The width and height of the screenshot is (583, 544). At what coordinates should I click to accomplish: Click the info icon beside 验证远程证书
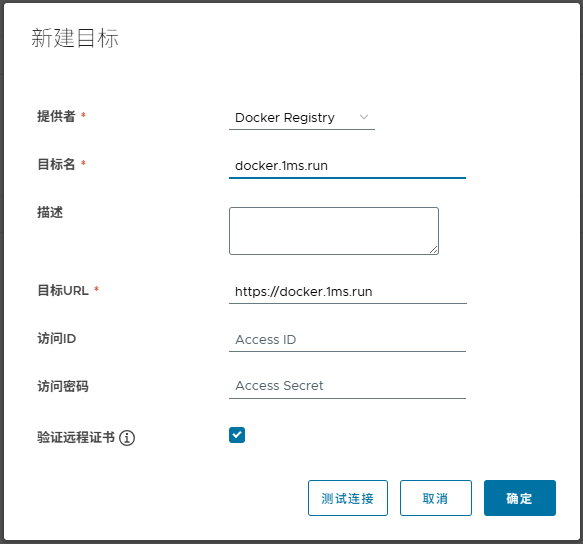tap(127, 438)
